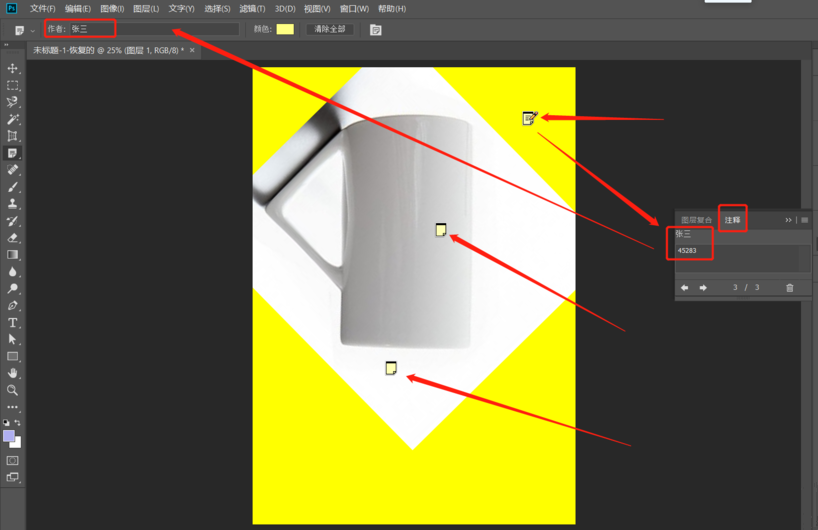Viewport: 818px width, 530px height.
Task: Switch to the 图层复合 panel tab
Action: (x=696, y=220)
